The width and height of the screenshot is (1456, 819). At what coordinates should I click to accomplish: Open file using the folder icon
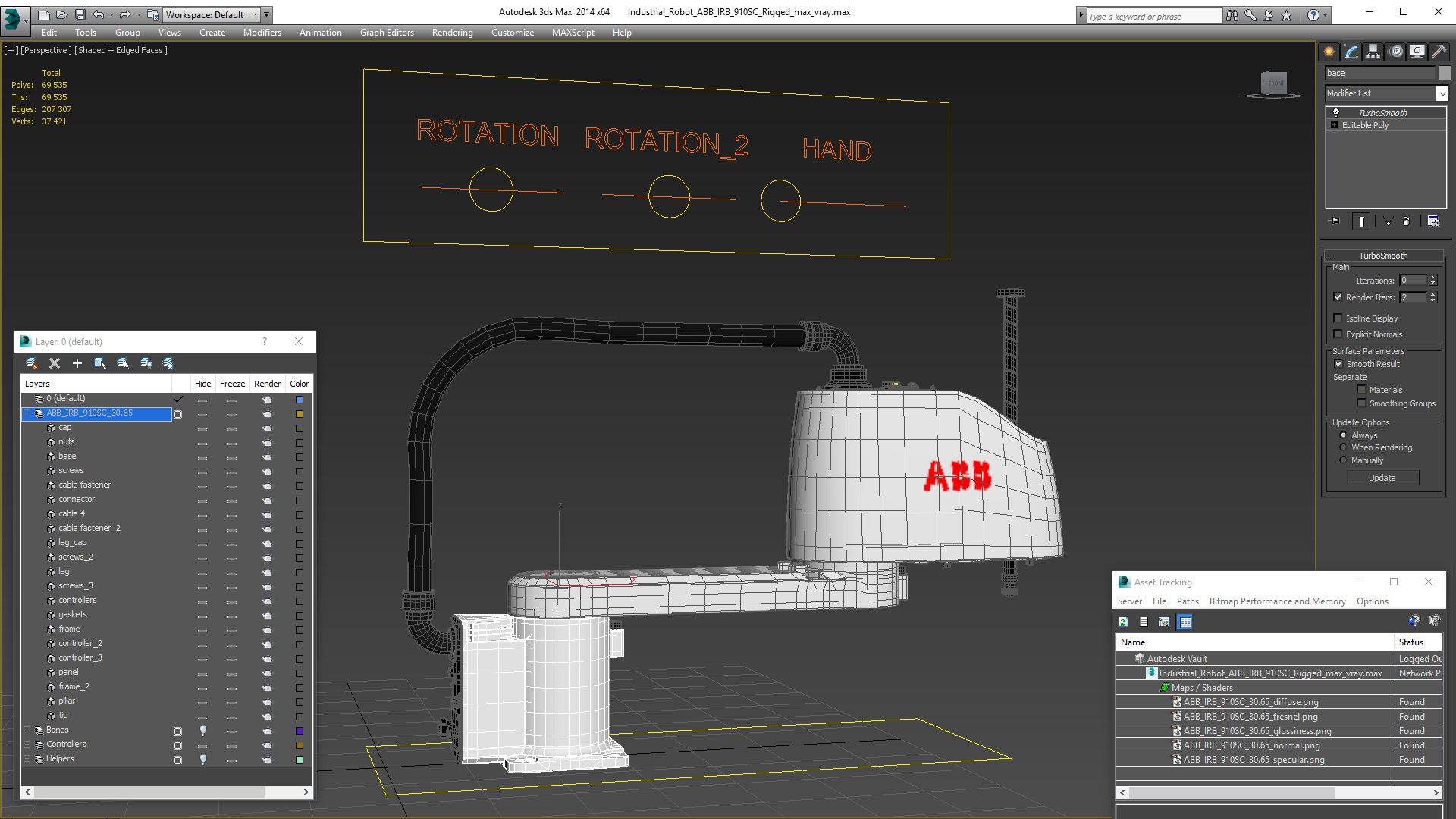click(x=62, y=14)
